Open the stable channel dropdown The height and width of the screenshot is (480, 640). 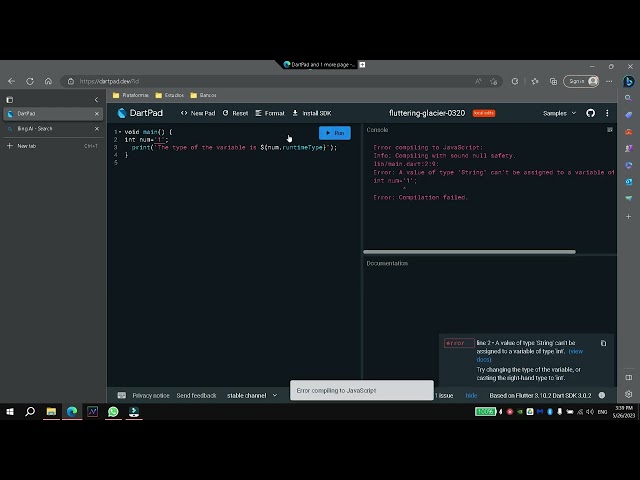[x=252, y=396]
